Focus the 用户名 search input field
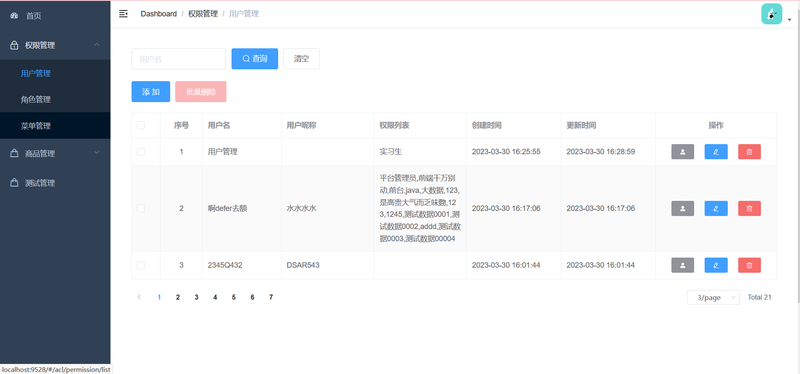Image resolution: width=800 pixels, height=374 pixels. pos(179,59)
